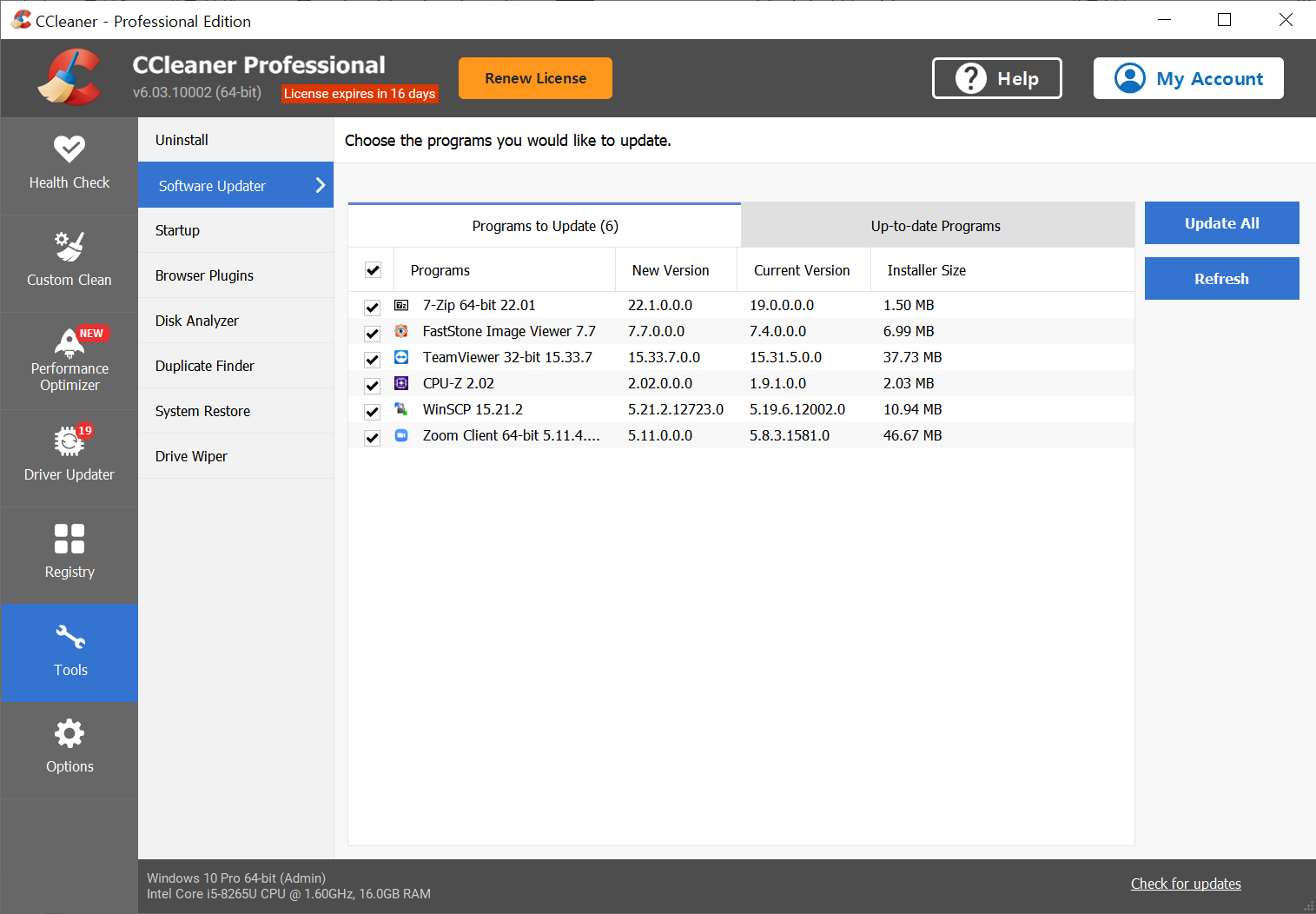Click the Update All button
Image resolution: width=1316 pixels, height=914 pixels.
1221,222
